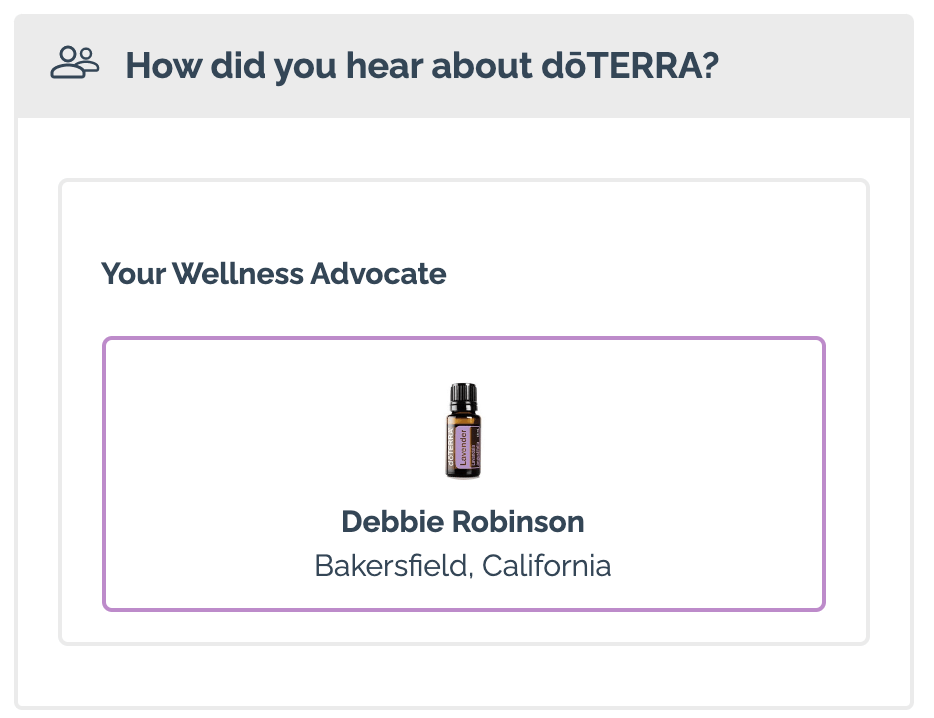
Task: Click the black cap of the oil bottle
Action: point(463,393)
